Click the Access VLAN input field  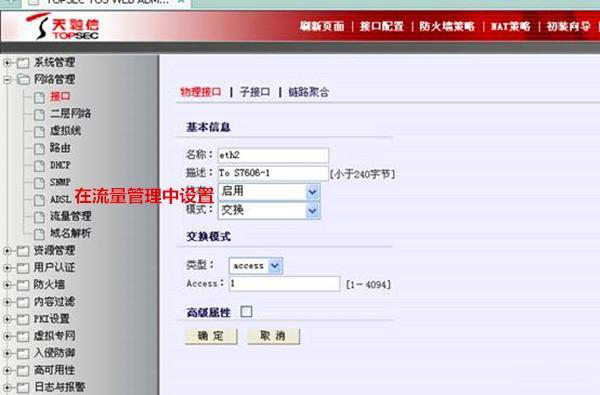tap(284, 284)
